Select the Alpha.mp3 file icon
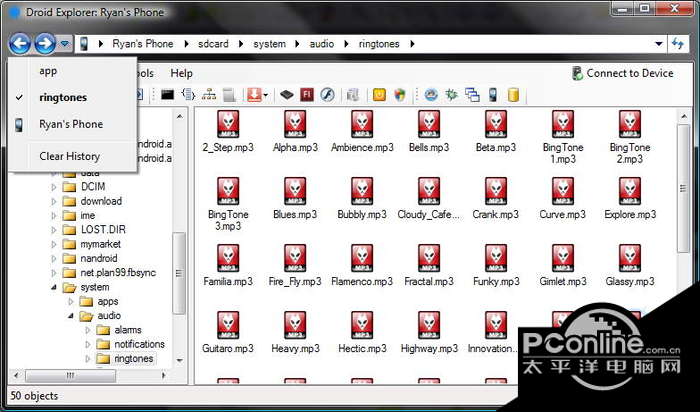 (295, 124)
